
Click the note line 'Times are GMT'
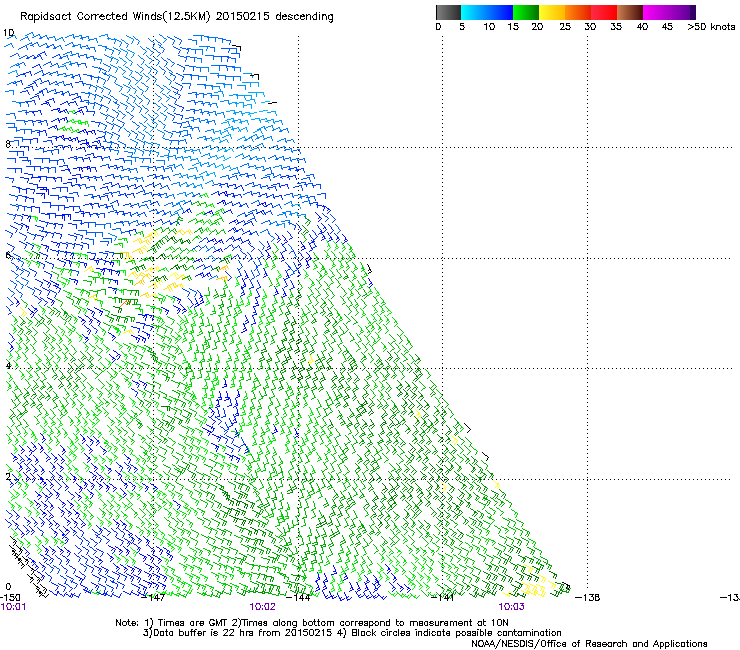pos(193,623)
